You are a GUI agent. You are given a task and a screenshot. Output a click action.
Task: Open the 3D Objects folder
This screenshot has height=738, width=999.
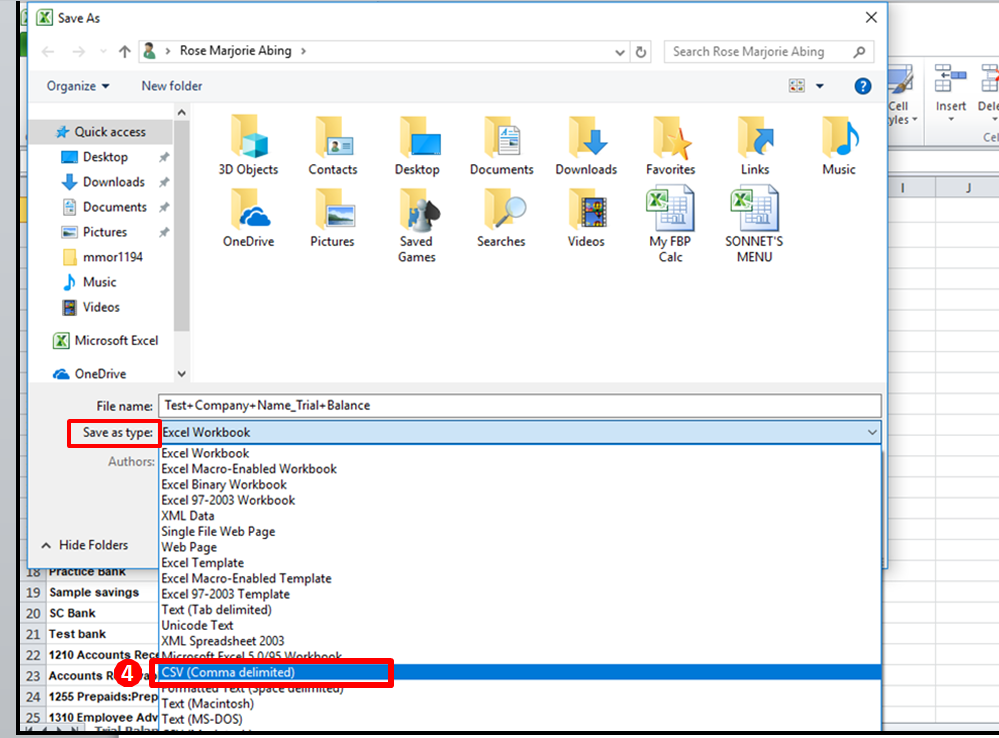pos(248,145)
